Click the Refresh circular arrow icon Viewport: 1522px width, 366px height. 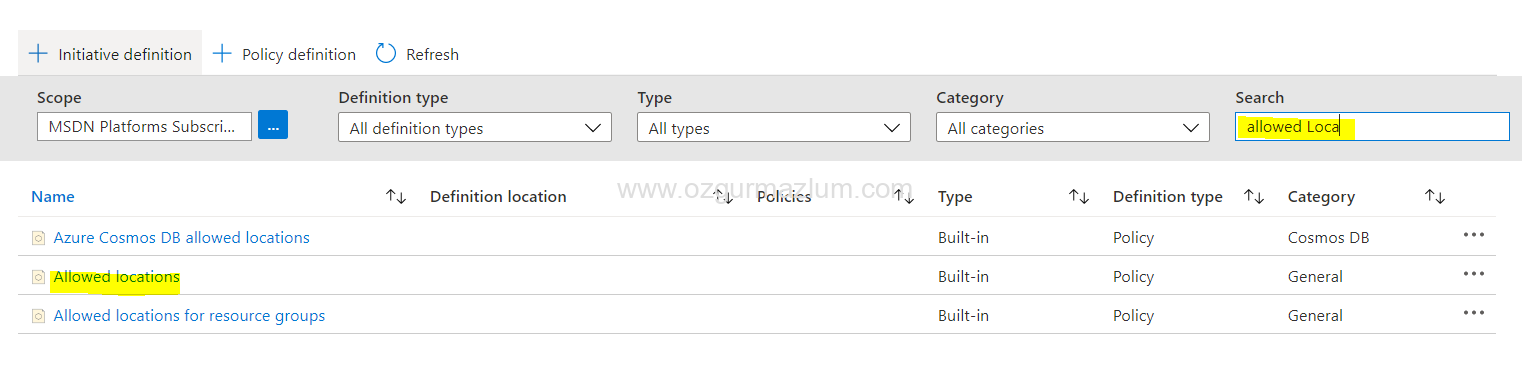pos(386,53)
